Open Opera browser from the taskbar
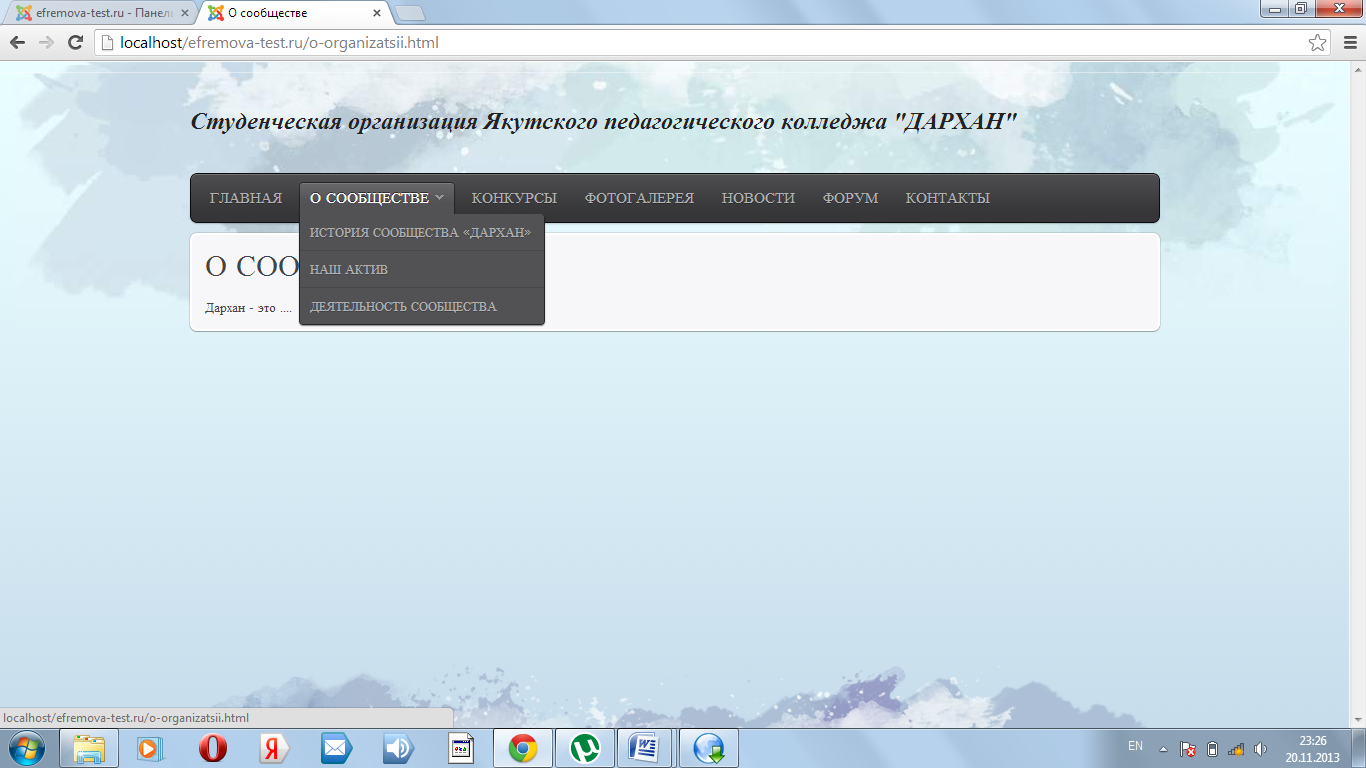This screenshot has height=768, width=1366. click(x=212, y=748)
